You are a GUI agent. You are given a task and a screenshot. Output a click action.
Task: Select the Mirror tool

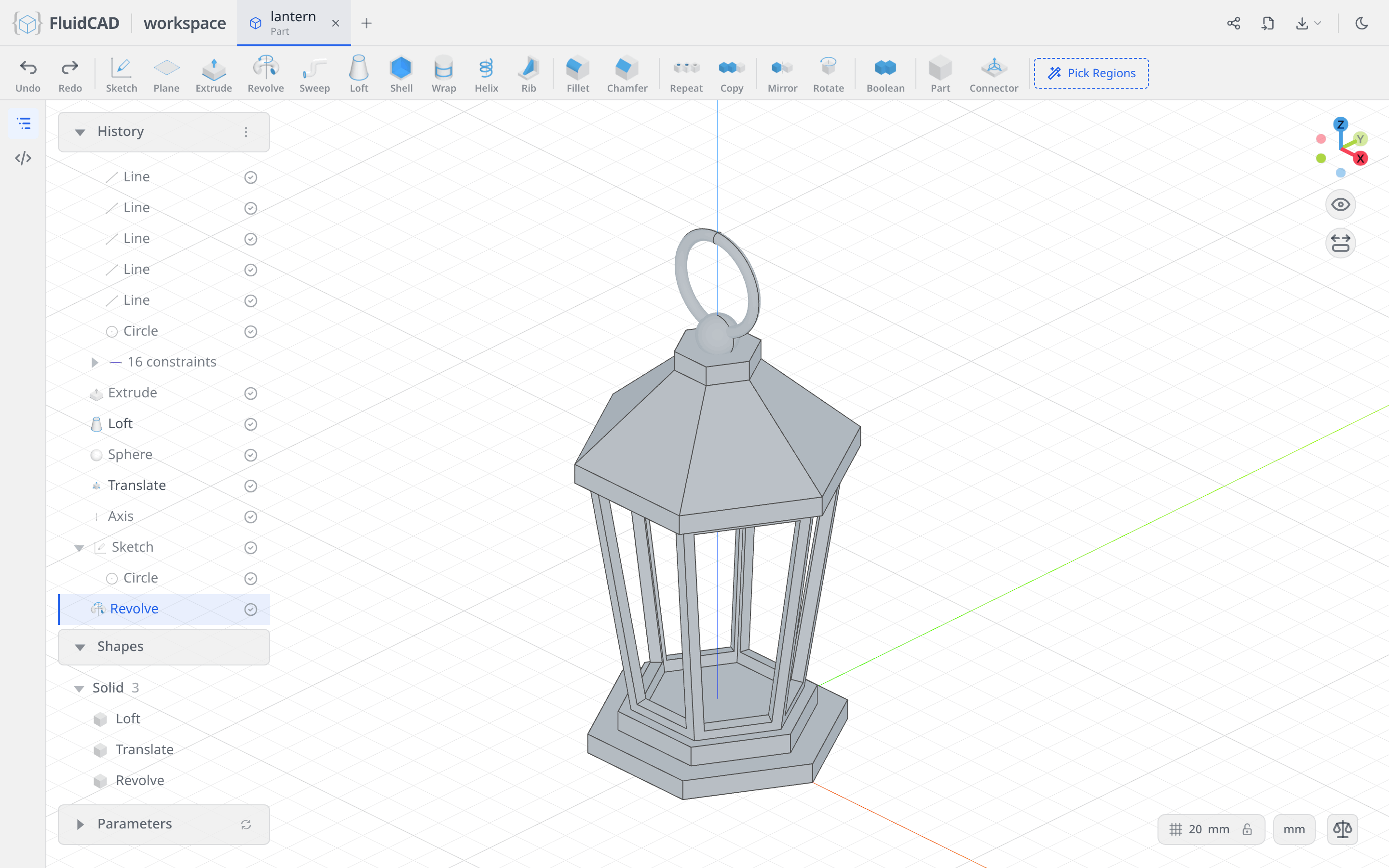tap(782, 74)
